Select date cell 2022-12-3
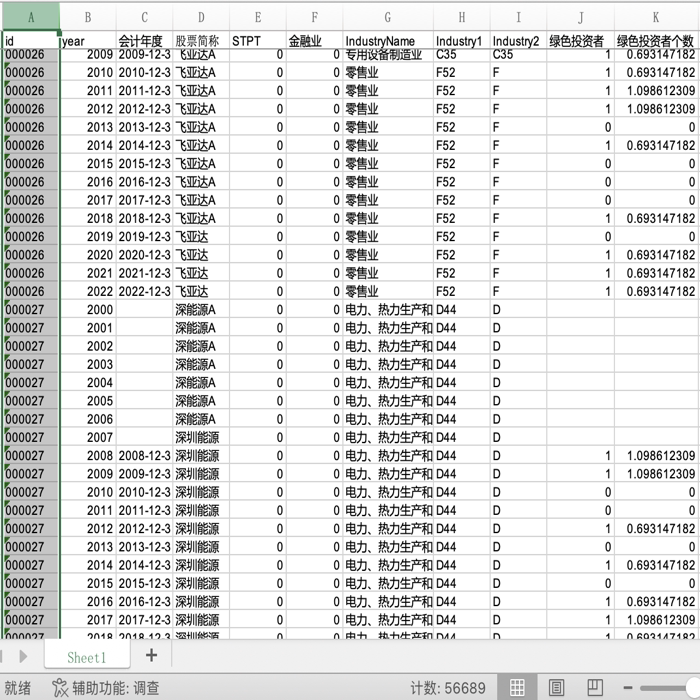 pyautogui.click(x=144, y=292)
